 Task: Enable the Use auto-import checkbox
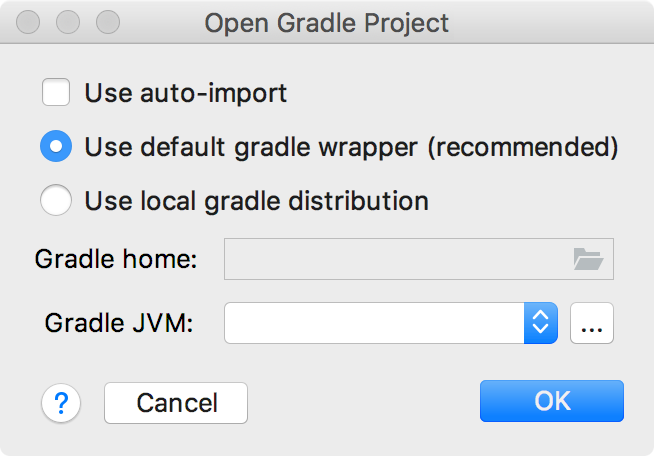pos(55,92)
